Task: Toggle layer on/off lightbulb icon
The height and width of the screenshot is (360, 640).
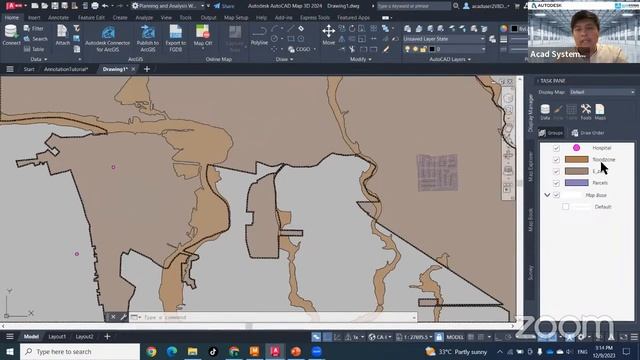Action: pyautogui.click(x=407, y=49)
